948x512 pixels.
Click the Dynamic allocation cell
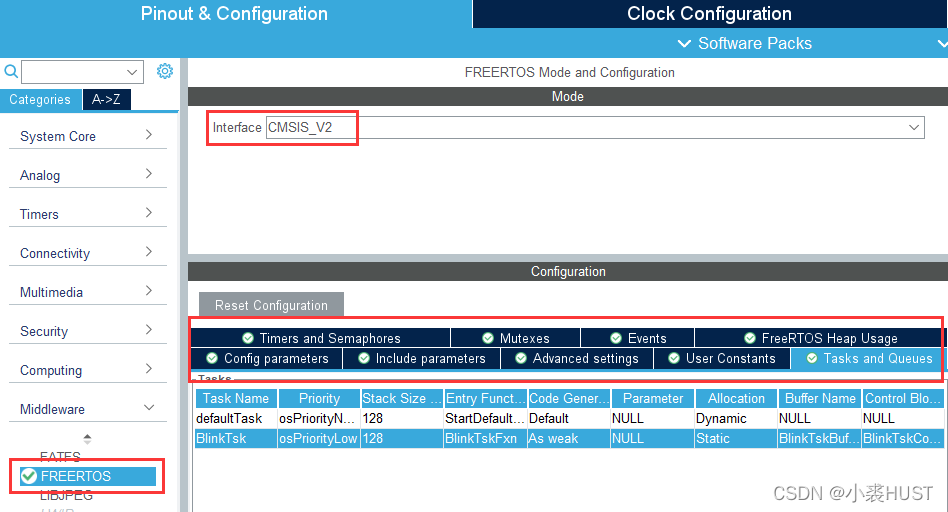tap(736, 418)
